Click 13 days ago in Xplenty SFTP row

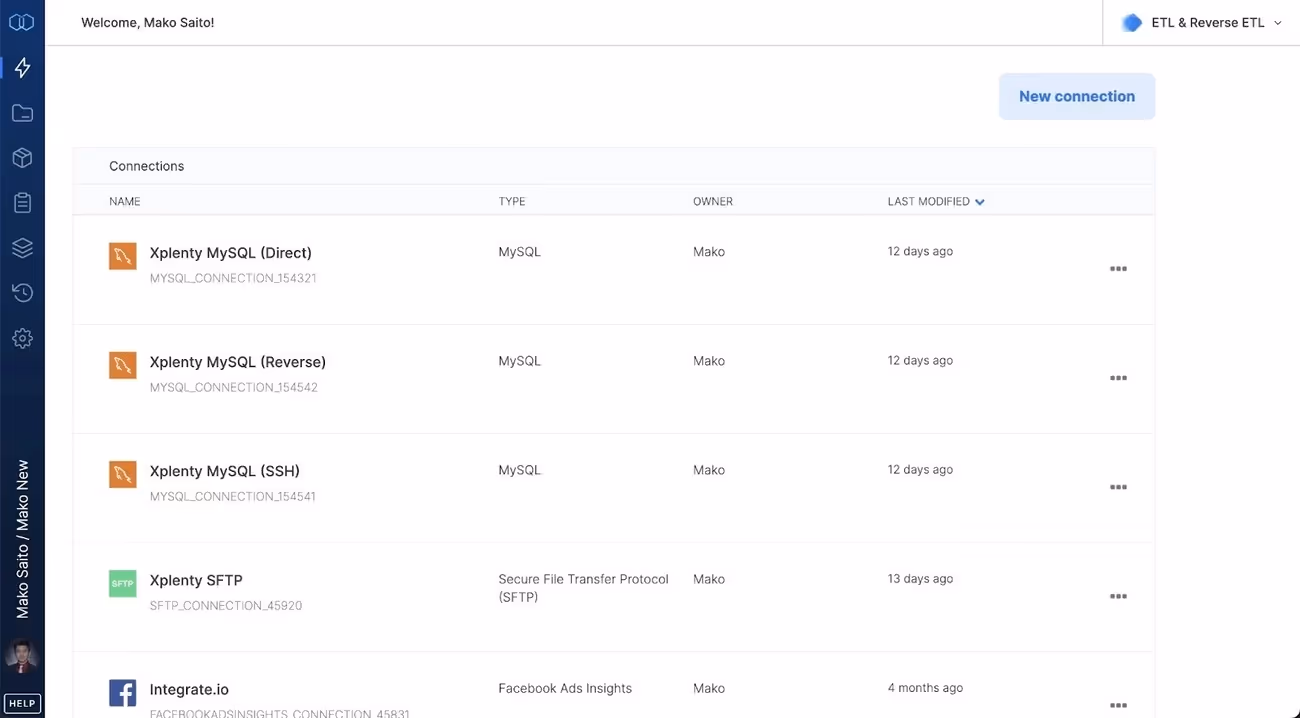(920, 579)
